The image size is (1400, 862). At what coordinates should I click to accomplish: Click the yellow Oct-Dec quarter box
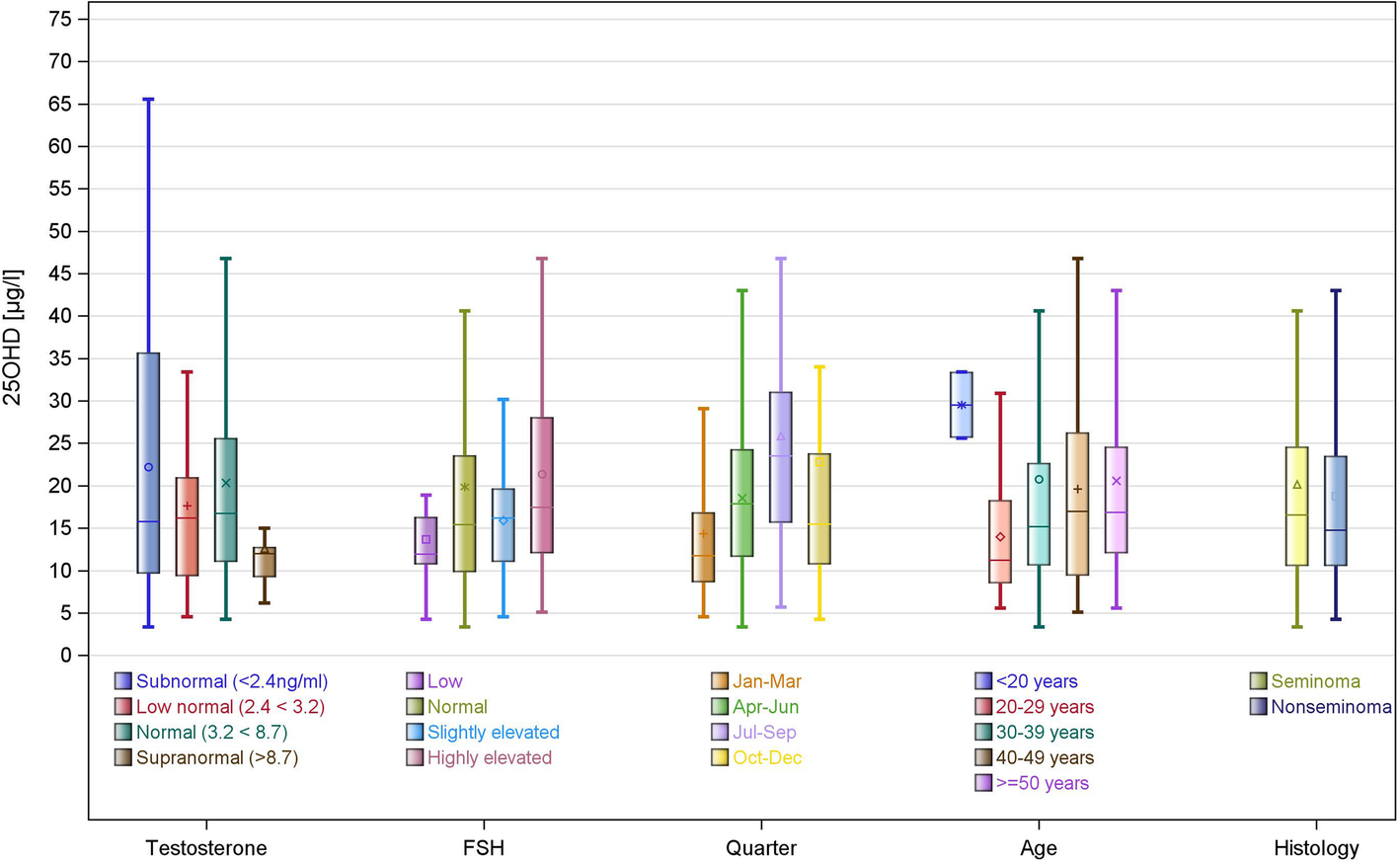(819, 509)
